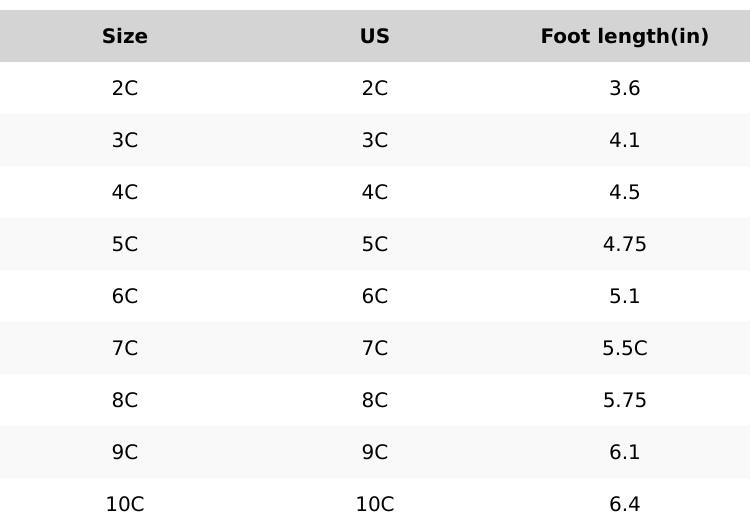This screenshot has width=750, height=530.
Task: Select the 2C cell in Size column
Action: 125,88
